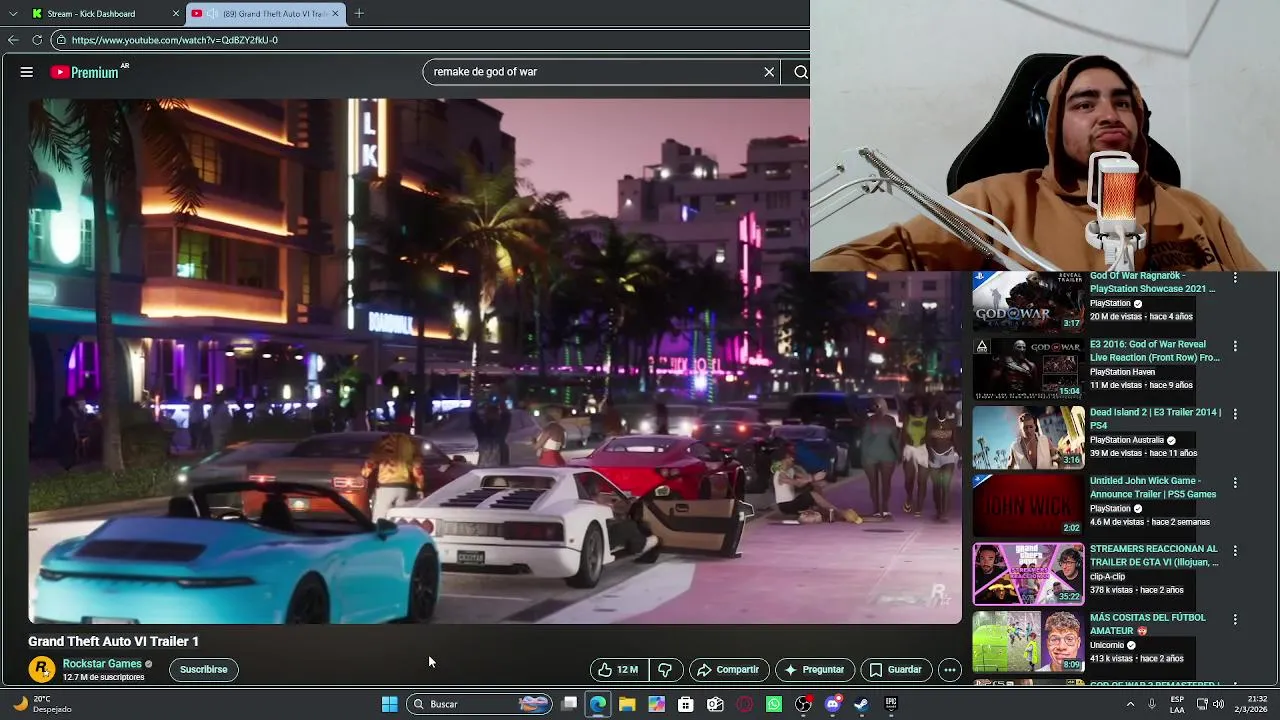Click the Compartir share button
1280x720 pixels.
pyautogui.click(x=728, y=670)
